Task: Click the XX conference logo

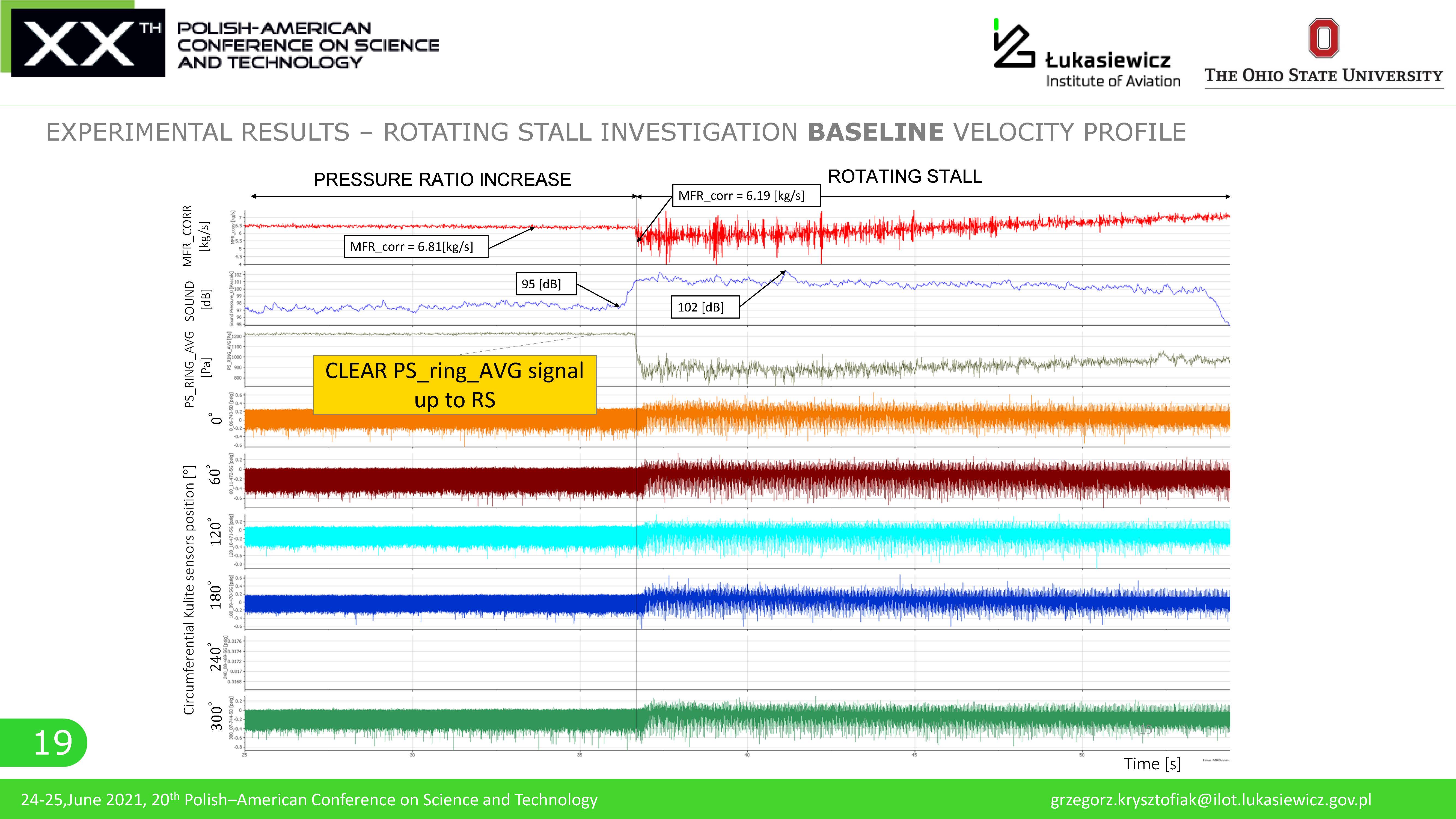Action: pyautogui.click(x=88, y=43)
